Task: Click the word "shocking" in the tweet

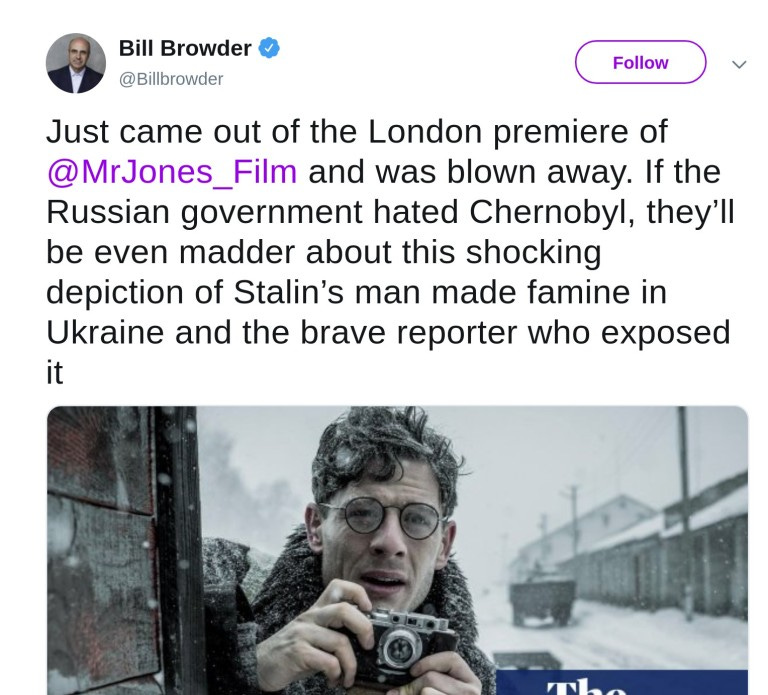Action: click(x=533, y=253)
